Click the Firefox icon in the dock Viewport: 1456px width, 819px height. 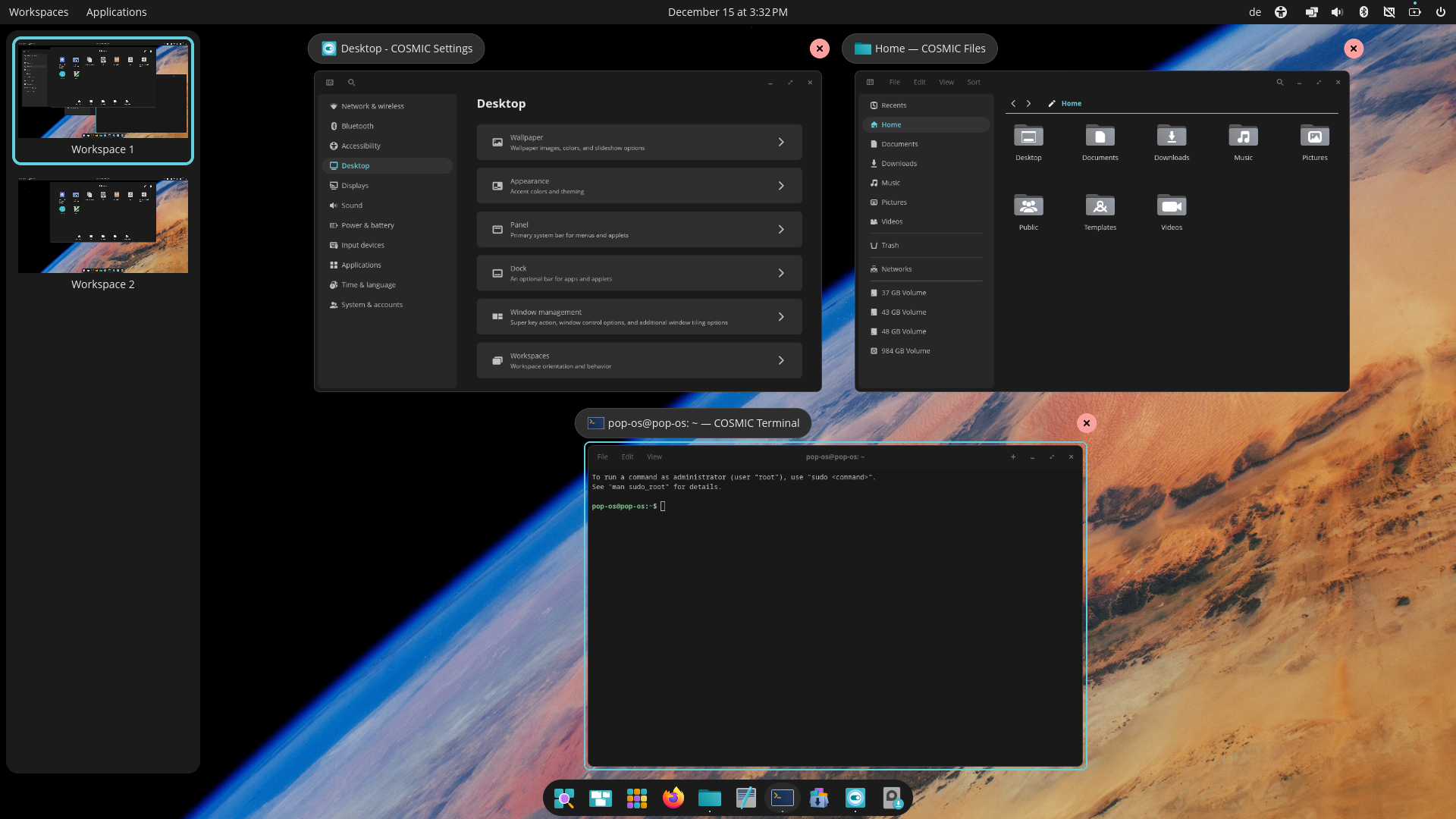pyautogui.click(x=673, y=798)
